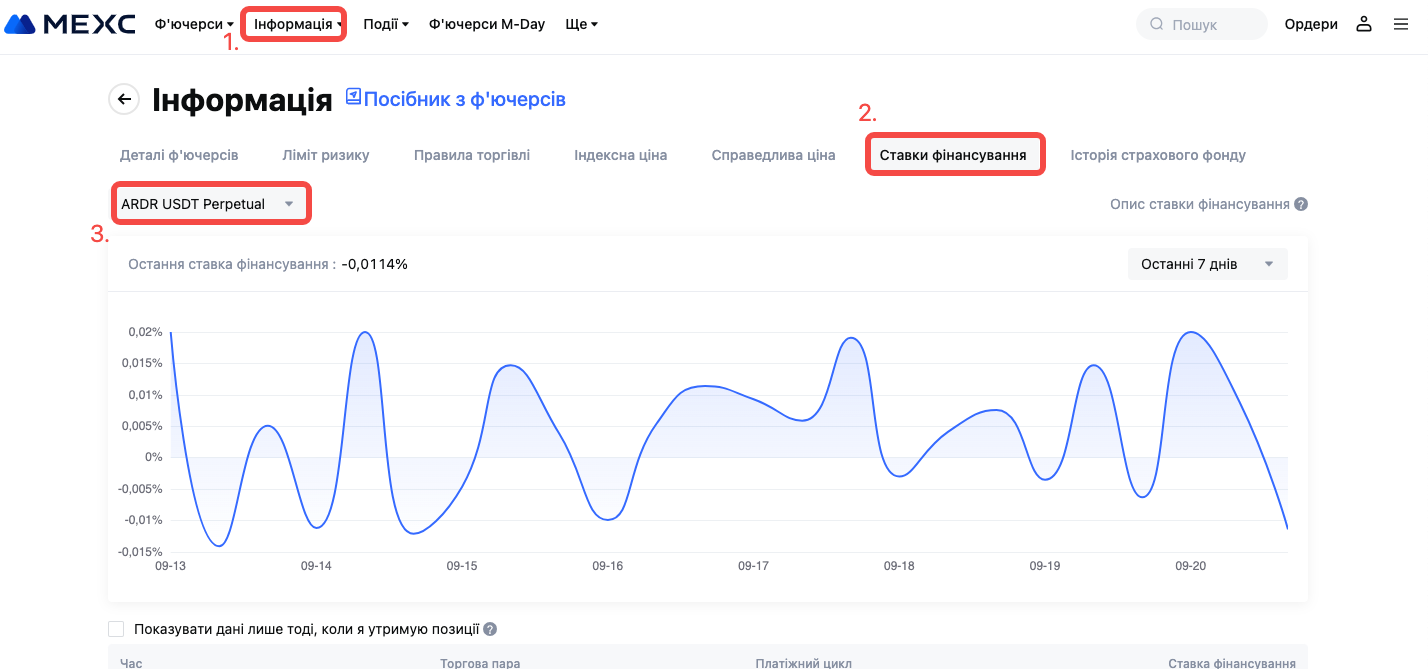Click the search magnifier icon

point(1157,24)
